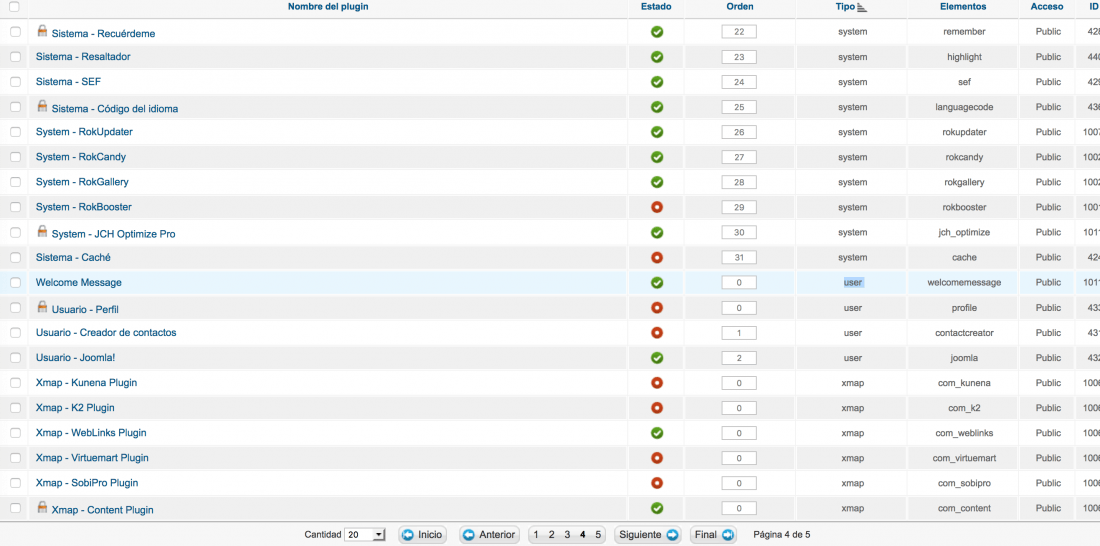The image size is (1100, 546).
Task: Click order field with value 31
Action: tap(739, 258)
